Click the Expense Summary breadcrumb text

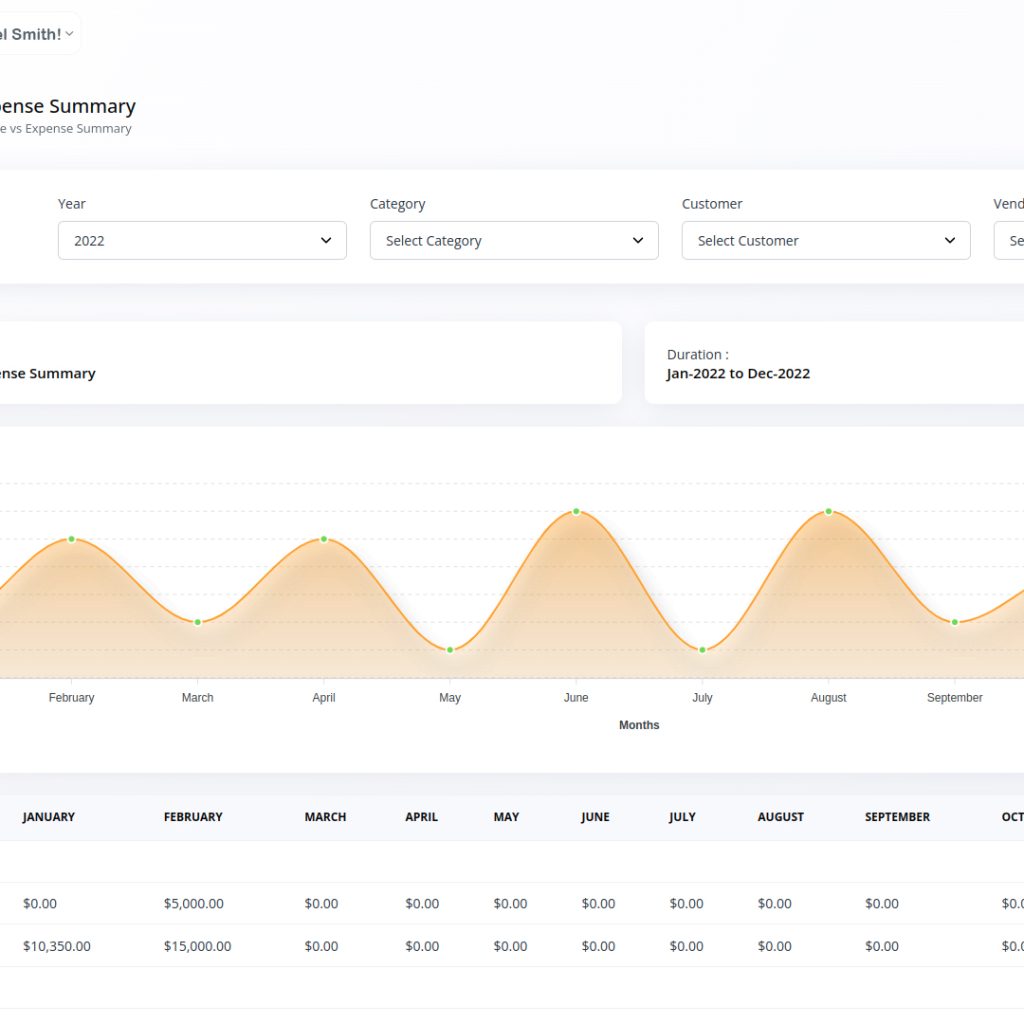tap(78, 129)
